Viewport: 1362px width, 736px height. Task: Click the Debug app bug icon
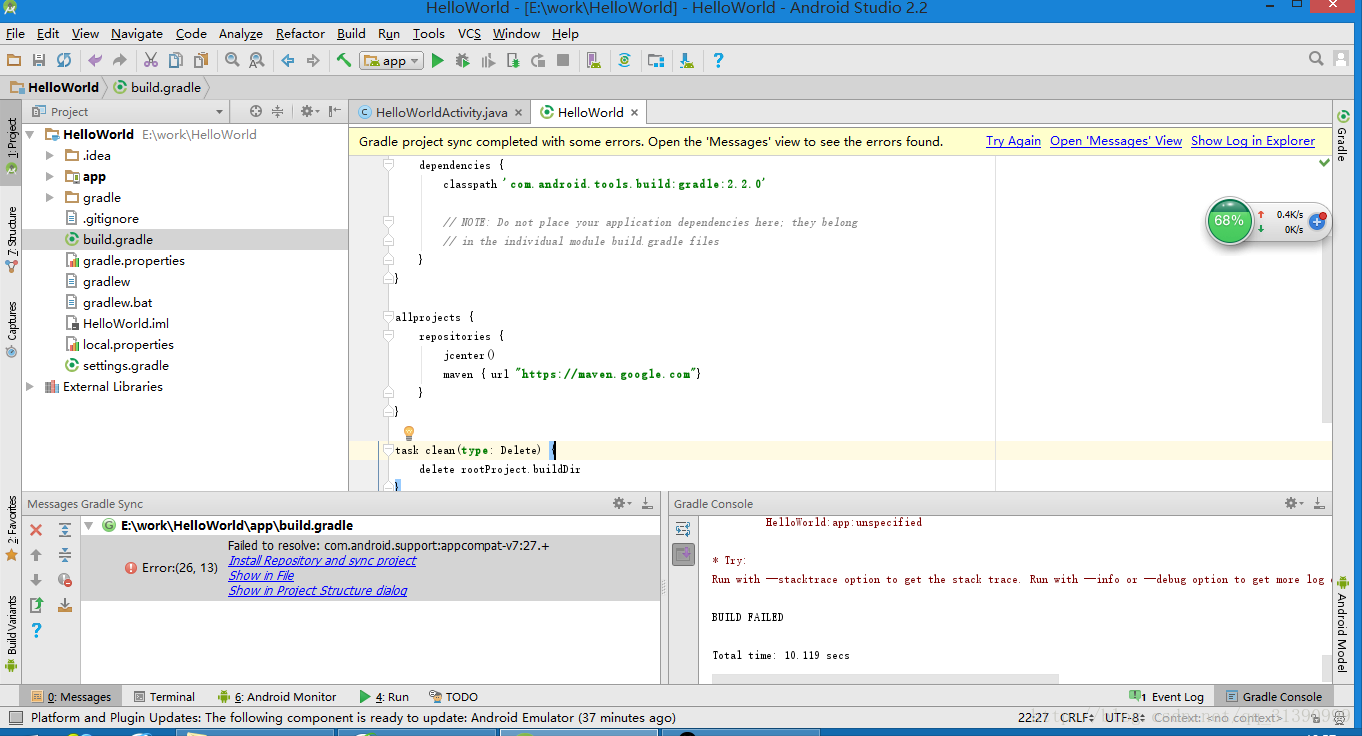point(462,60)
